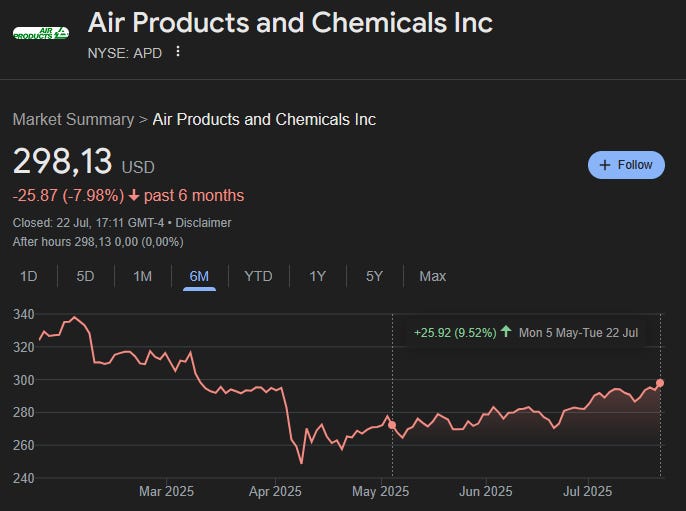Open the three-dot options menu beside NYSE: APD

pos(178,52)
